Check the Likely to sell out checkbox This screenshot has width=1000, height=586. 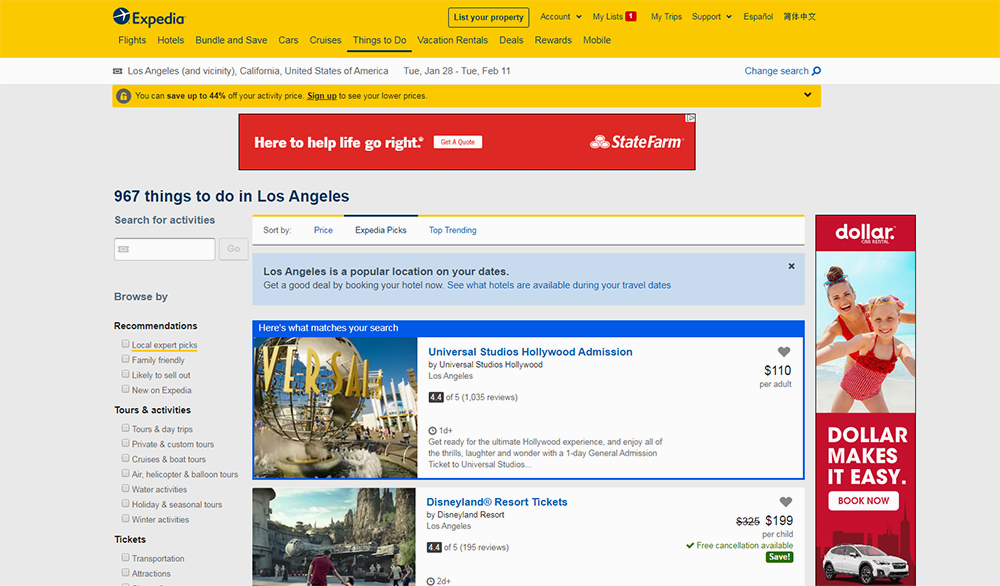point(126,374)
